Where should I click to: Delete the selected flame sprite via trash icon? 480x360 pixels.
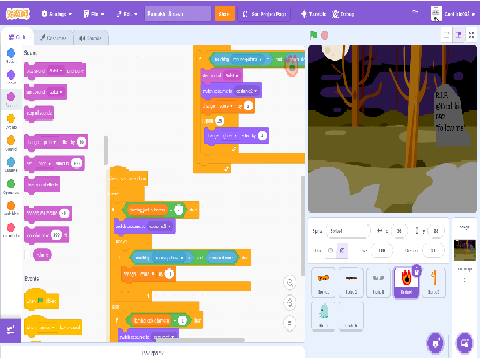pyautogui.click(x=417, y=271)
